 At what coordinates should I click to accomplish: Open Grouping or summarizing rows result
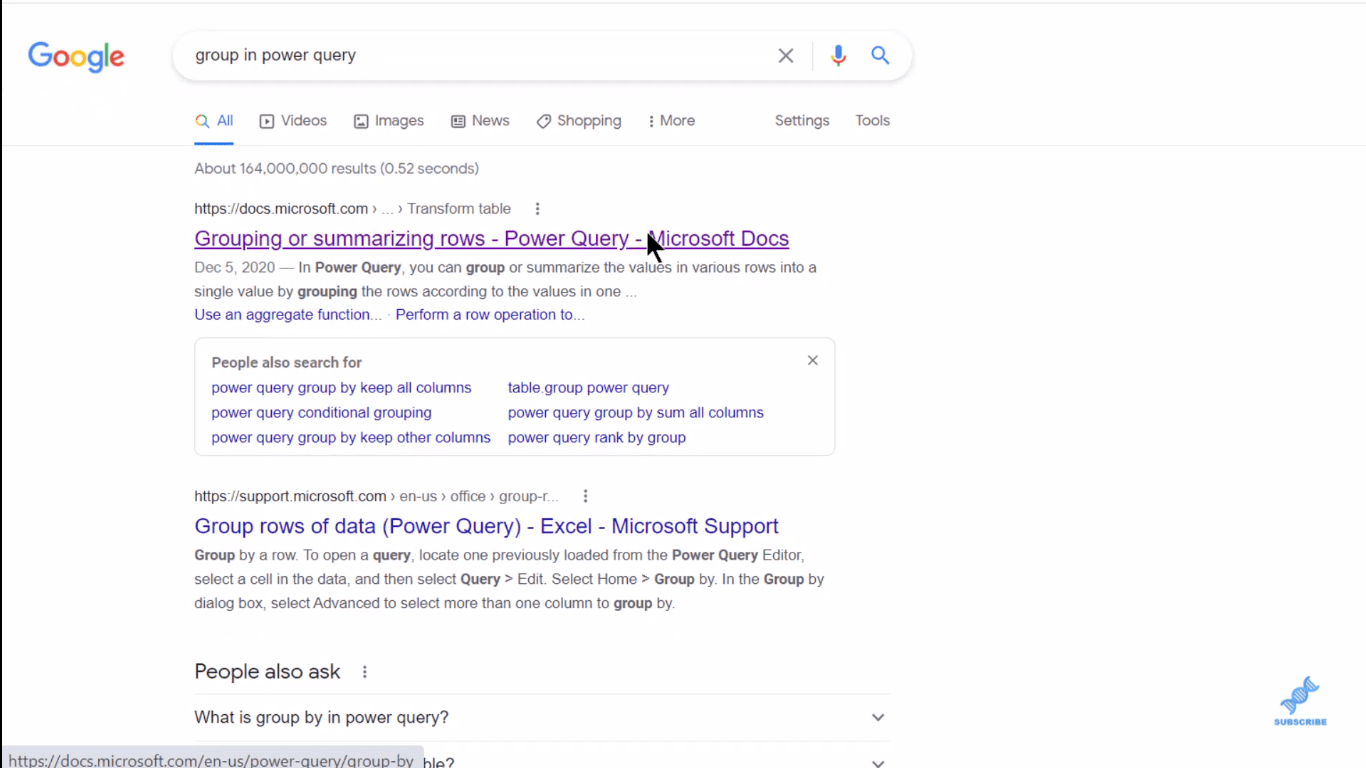(492, 239)
